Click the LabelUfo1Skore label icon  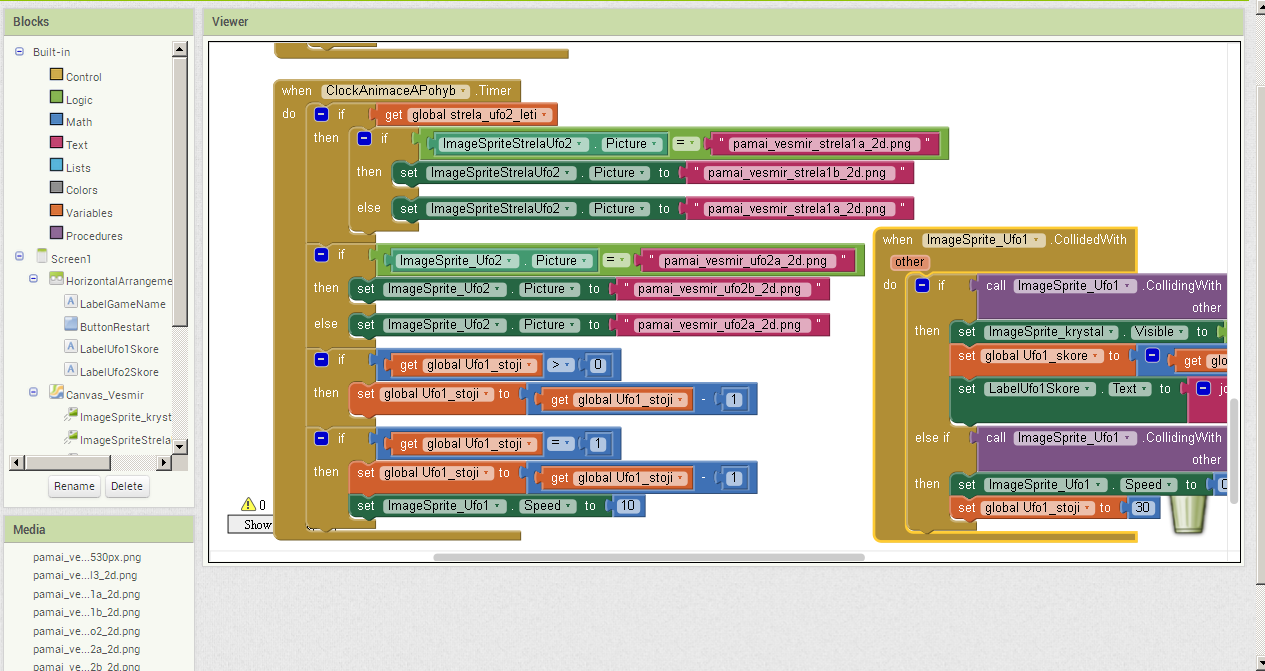click(71, 348)
